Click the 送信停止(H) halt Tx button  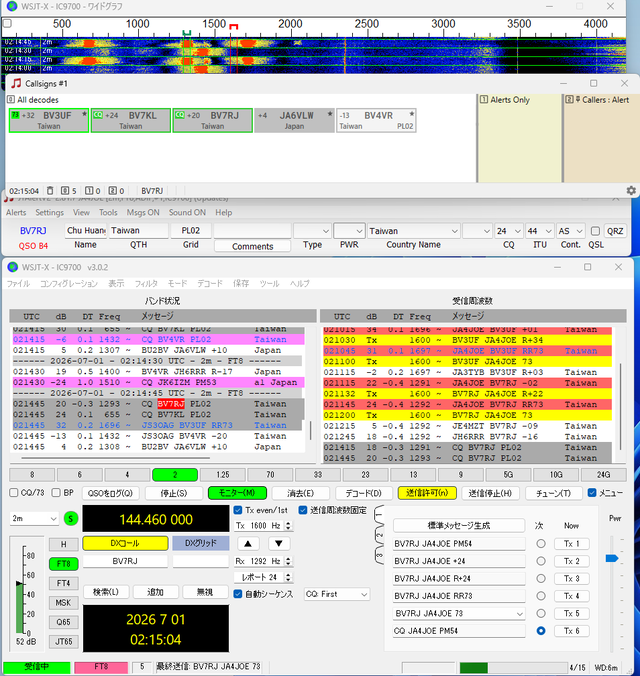pyautogui.click(x=490, y=493)
